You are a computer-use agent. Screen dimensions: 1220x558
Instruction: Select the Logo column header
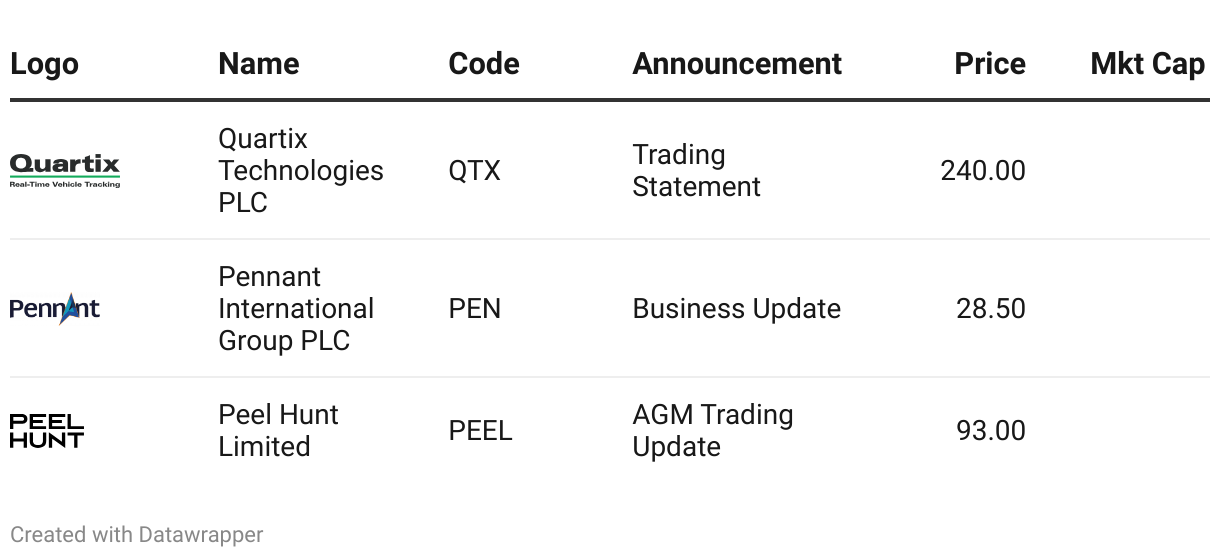(x=44, y=64)
